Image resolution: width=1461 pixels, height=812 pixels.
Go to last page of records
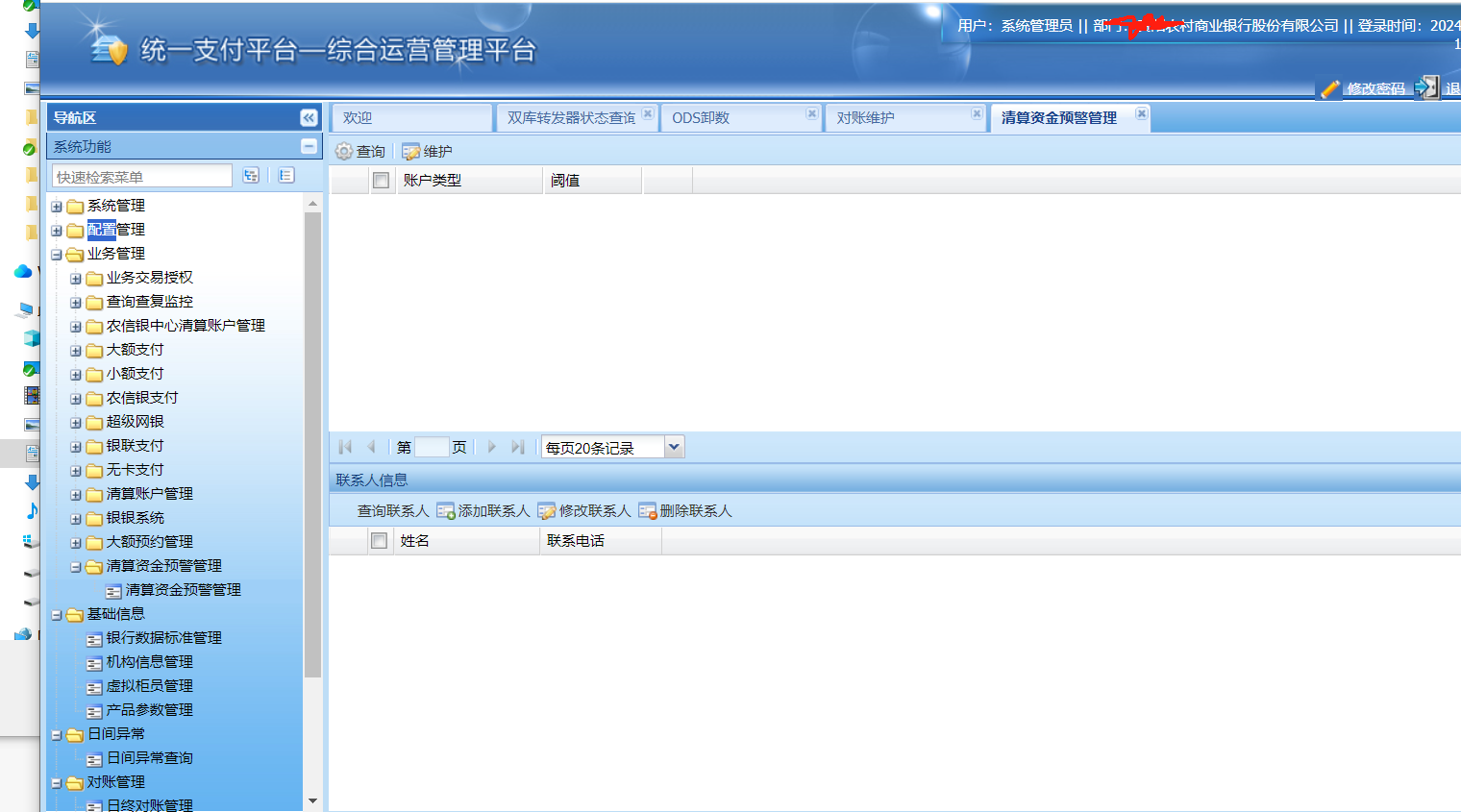(518, 447)
